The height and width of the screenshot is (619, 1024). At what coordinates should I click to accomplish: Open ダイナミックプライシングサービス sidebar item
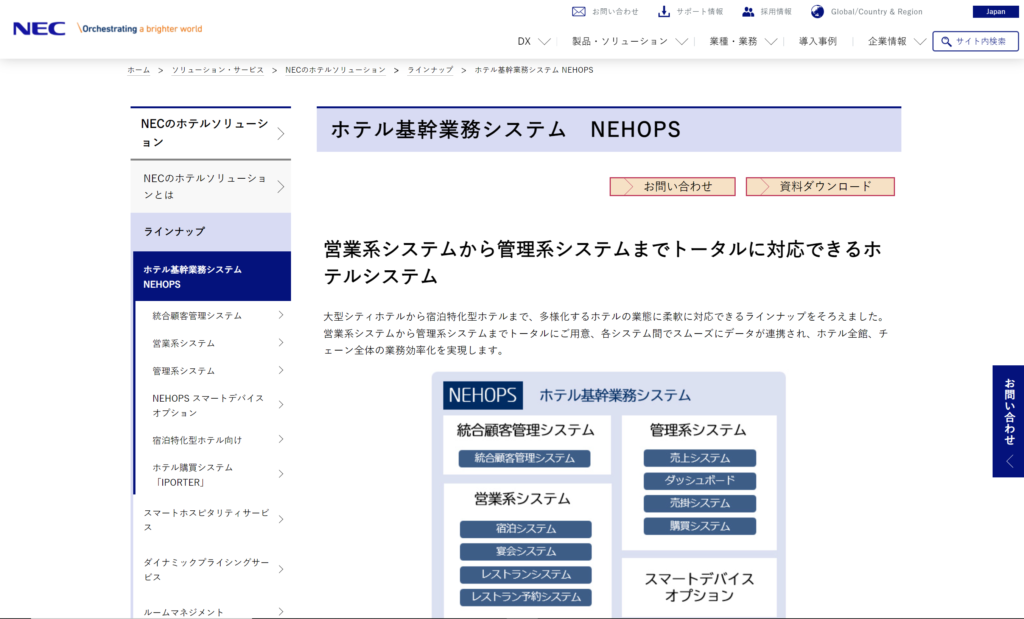(x=210, y=569)
